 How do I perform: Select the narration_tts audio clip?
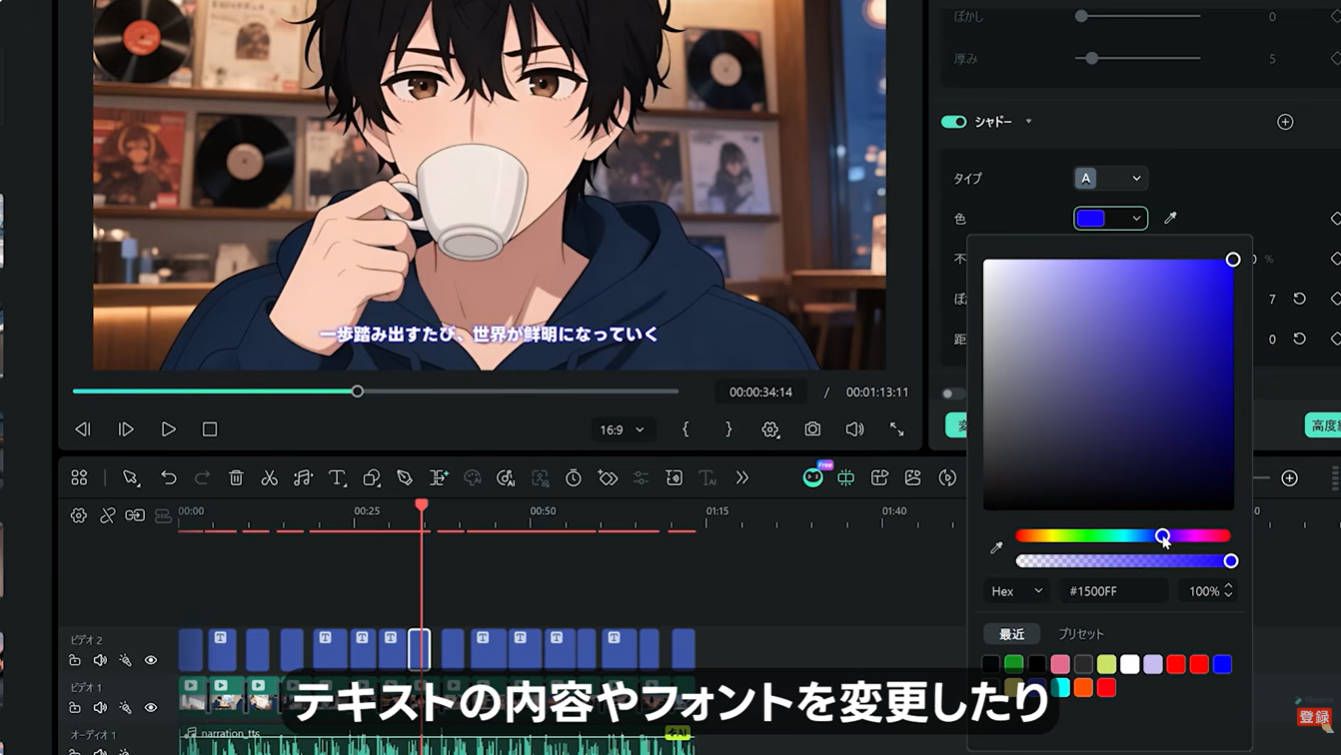436,740
